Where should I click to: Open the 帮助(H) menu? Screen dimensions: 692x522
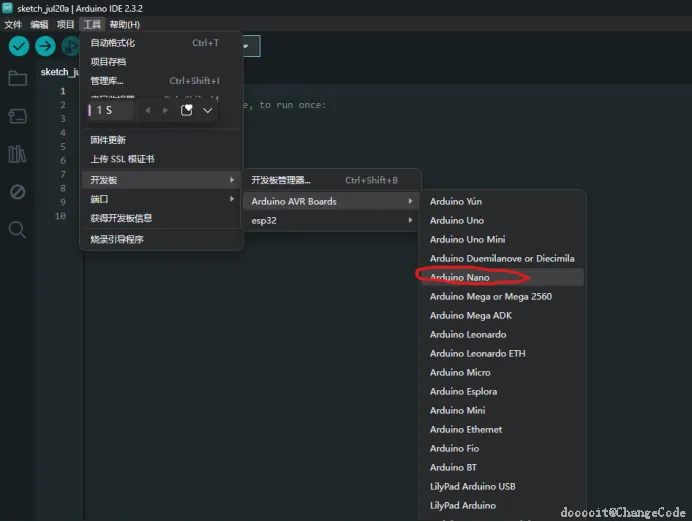[125, 24]
